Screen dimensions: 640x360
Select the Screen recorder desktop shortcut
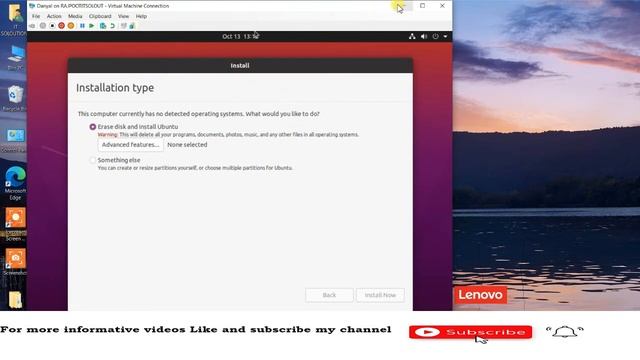15,224
